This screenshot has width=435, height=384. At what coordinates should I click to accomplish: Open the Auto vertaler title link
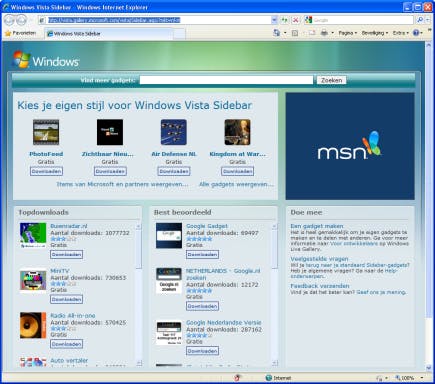tap(69, 360)
